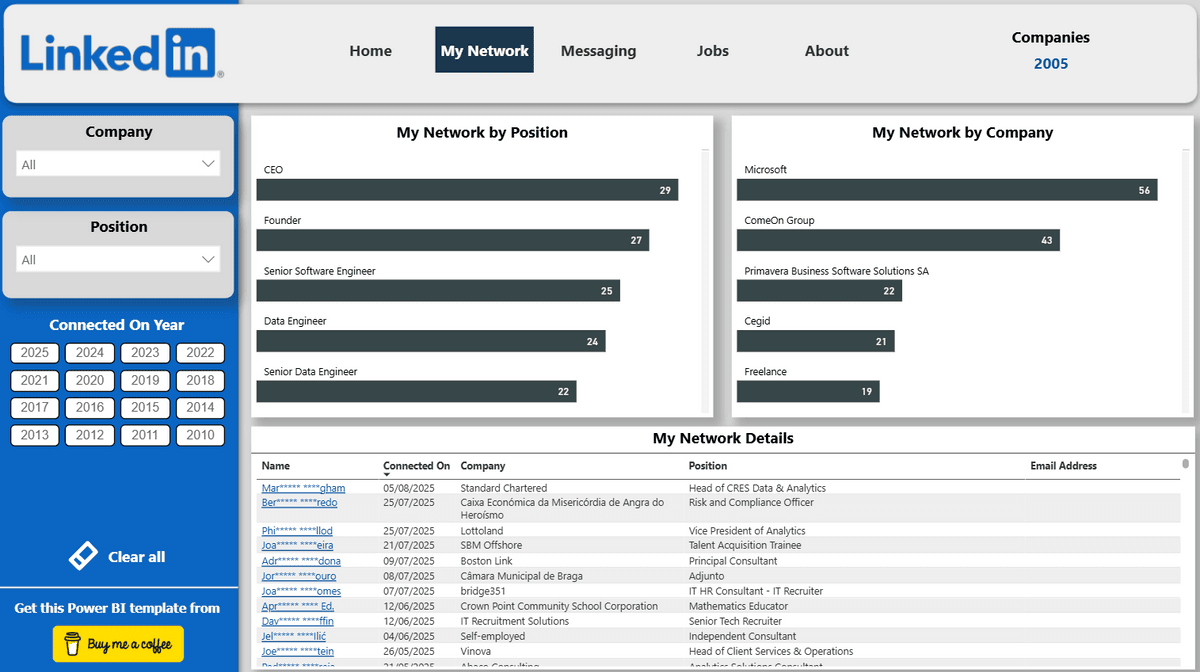
Task: Filter connections by year 2025
Action: (x=35, y=352)
